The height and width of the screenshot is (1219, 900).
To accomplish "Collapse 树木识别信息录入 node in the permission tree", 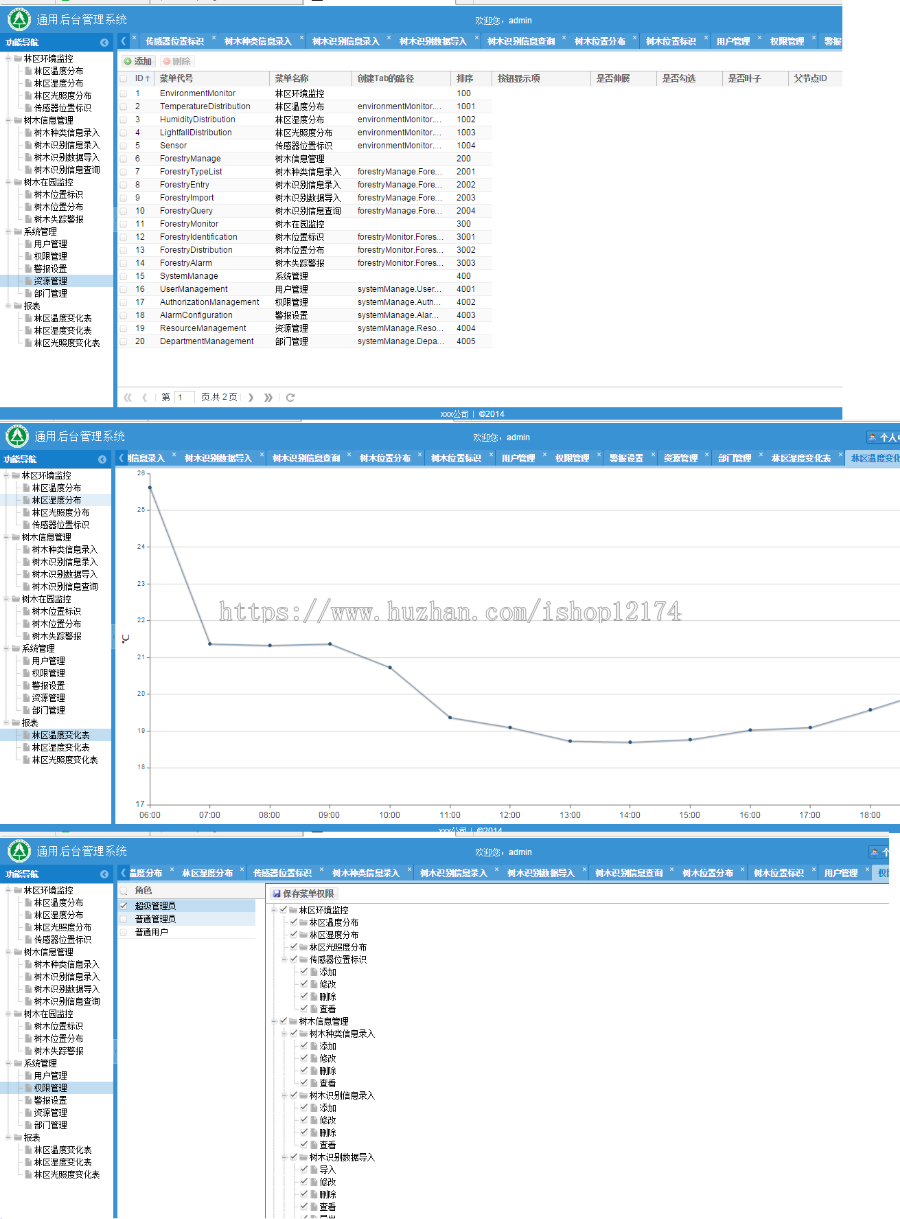I will 284,1096.
